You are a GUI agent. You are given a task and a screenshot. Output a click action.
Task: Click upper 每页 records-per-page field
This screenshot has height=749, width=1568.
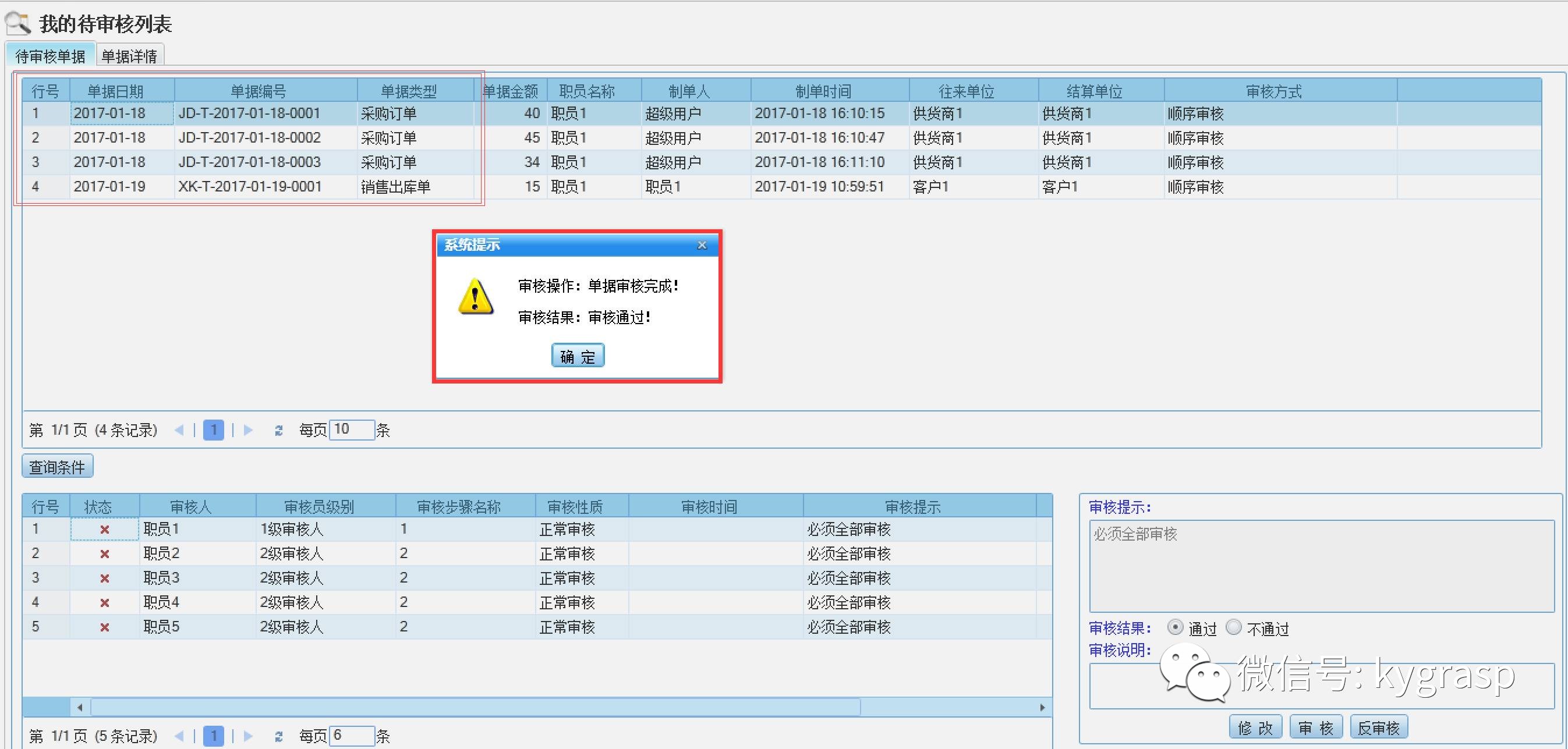click(351, 429)
